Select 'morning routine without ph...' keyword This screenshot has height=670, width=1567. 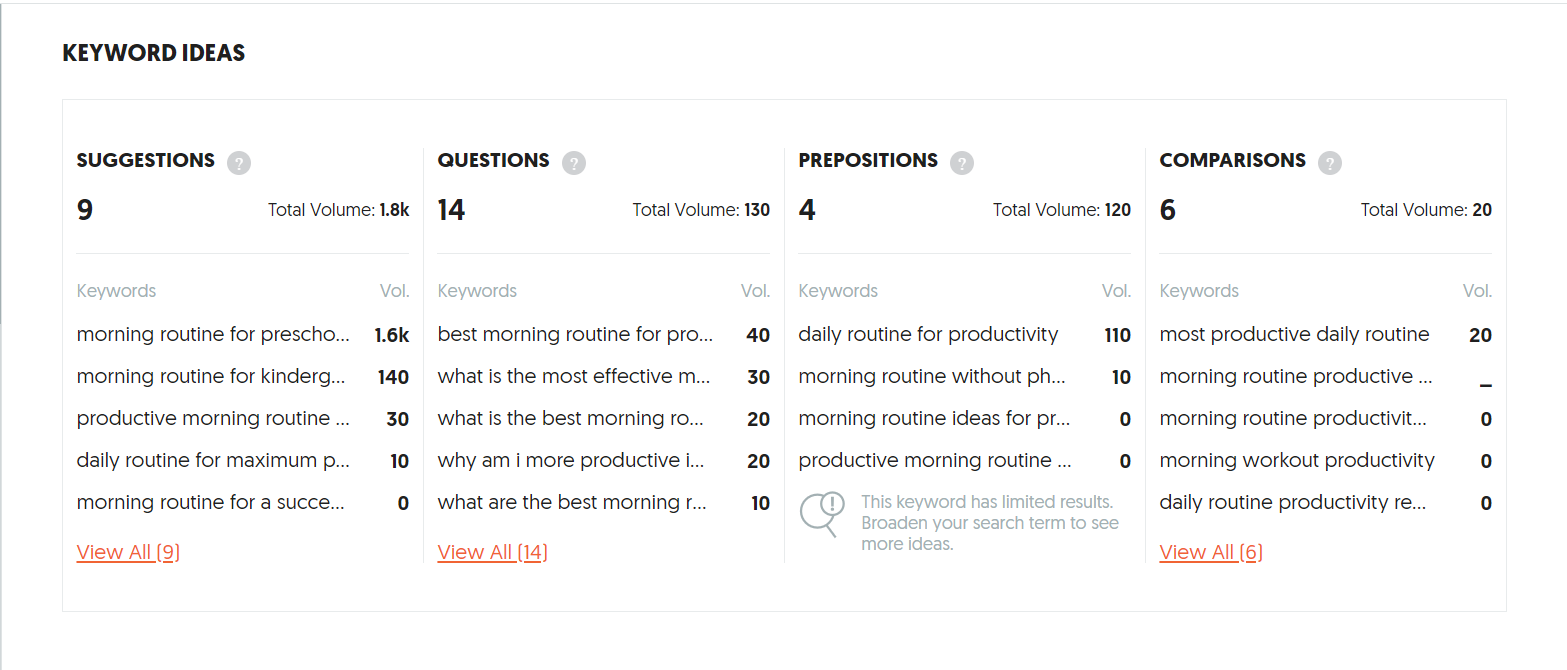coord(931,377)
